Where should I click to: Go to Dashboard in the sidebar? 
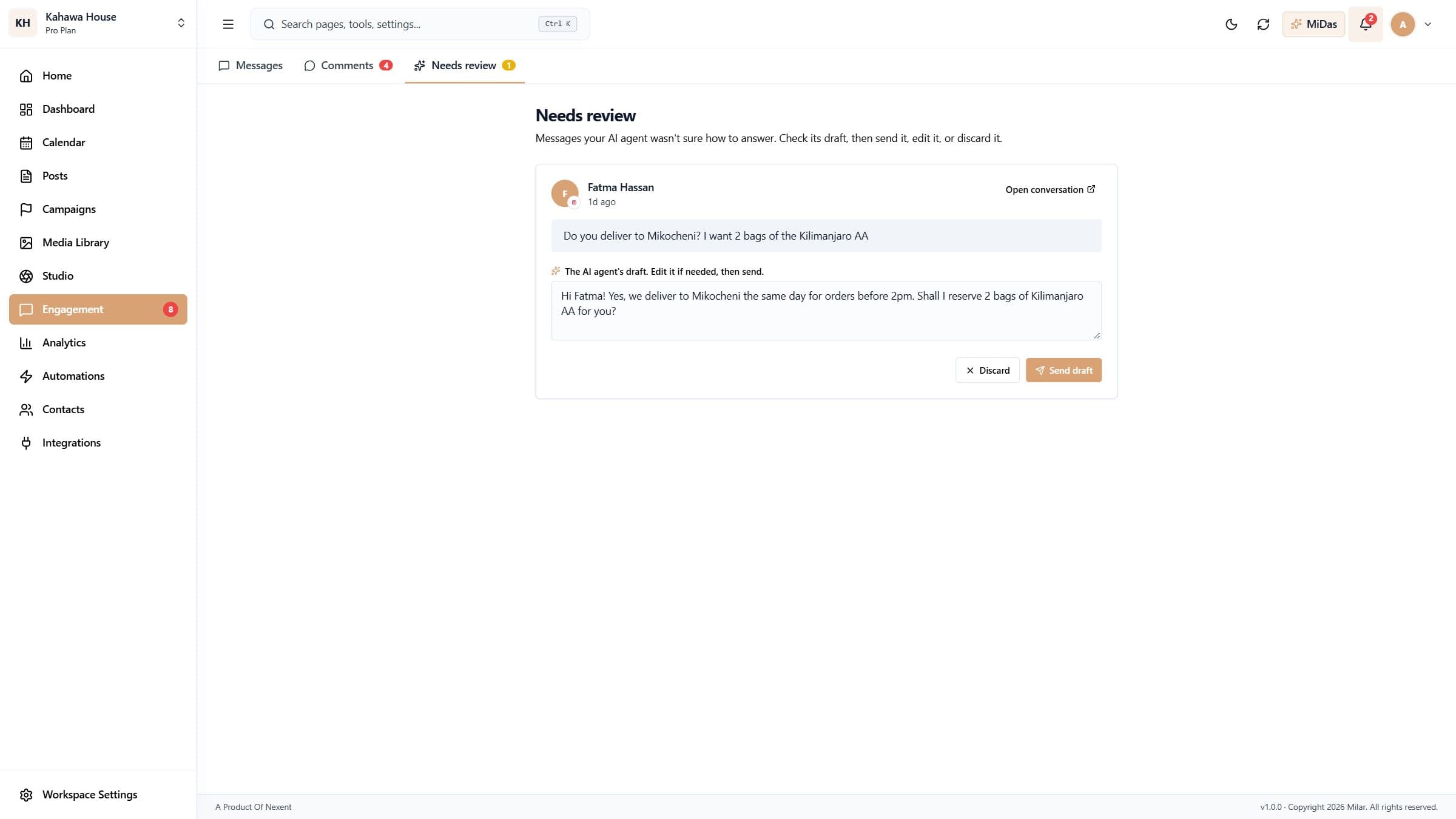point(98,109)
